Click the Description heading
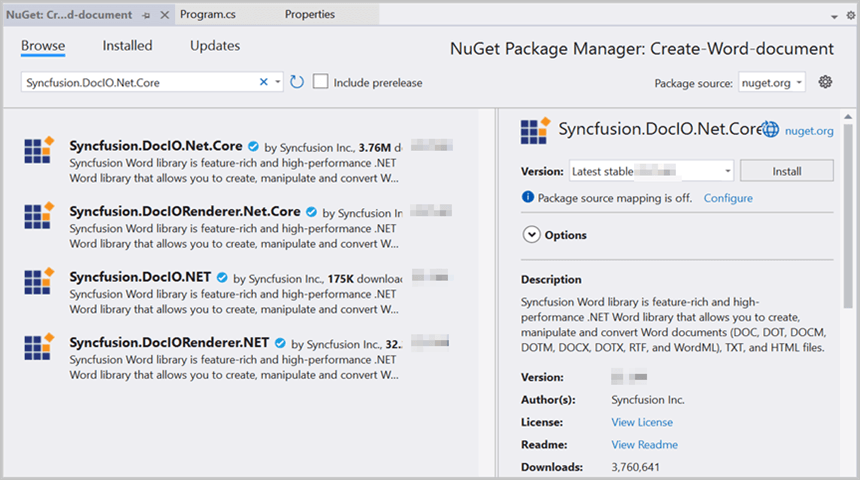Screen dimensions: 860x480 (x=551, y=279)
